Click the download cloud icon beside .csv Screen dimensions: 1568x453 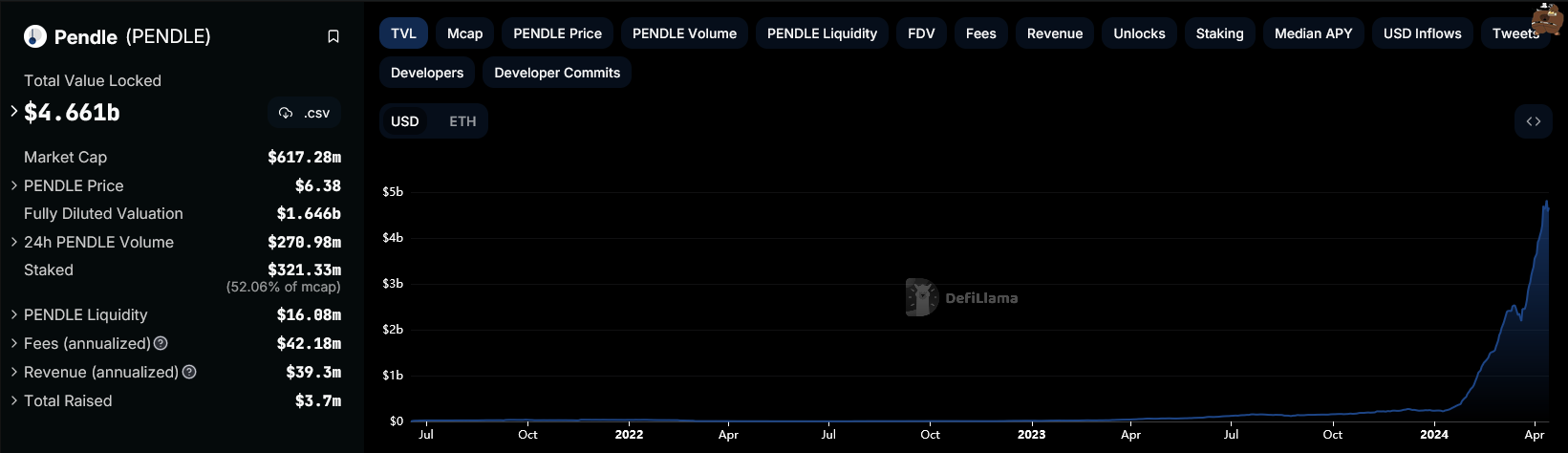[286, 113]
